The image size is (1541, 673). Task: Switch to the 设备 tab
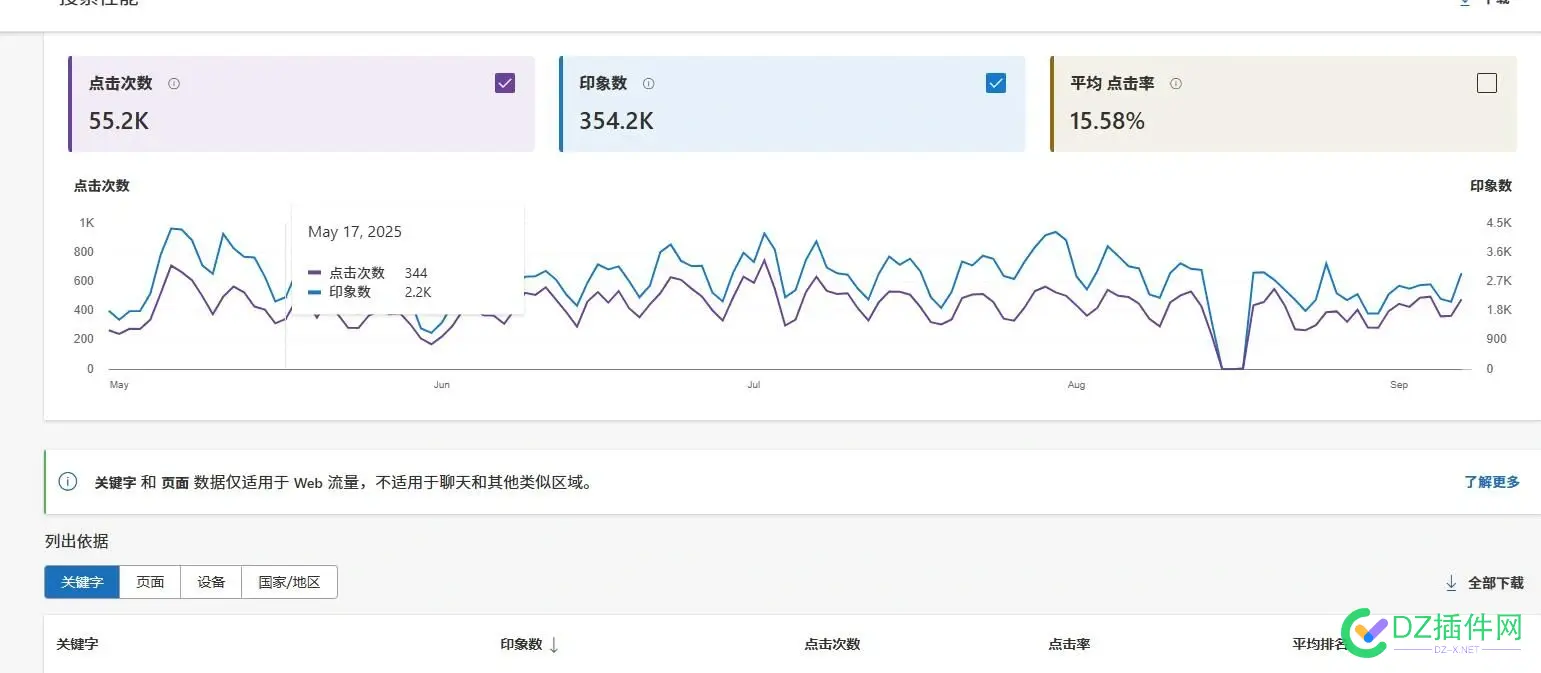(x=211, y=582)
